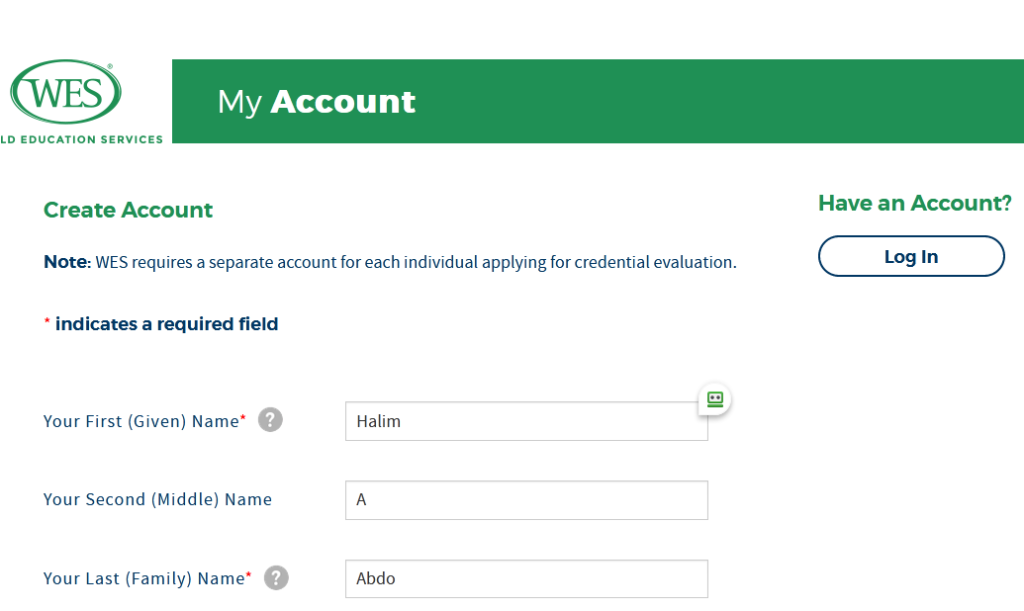Click the Have an Account? heading
Screen dimensions: 1024x611
coord(914,203)
